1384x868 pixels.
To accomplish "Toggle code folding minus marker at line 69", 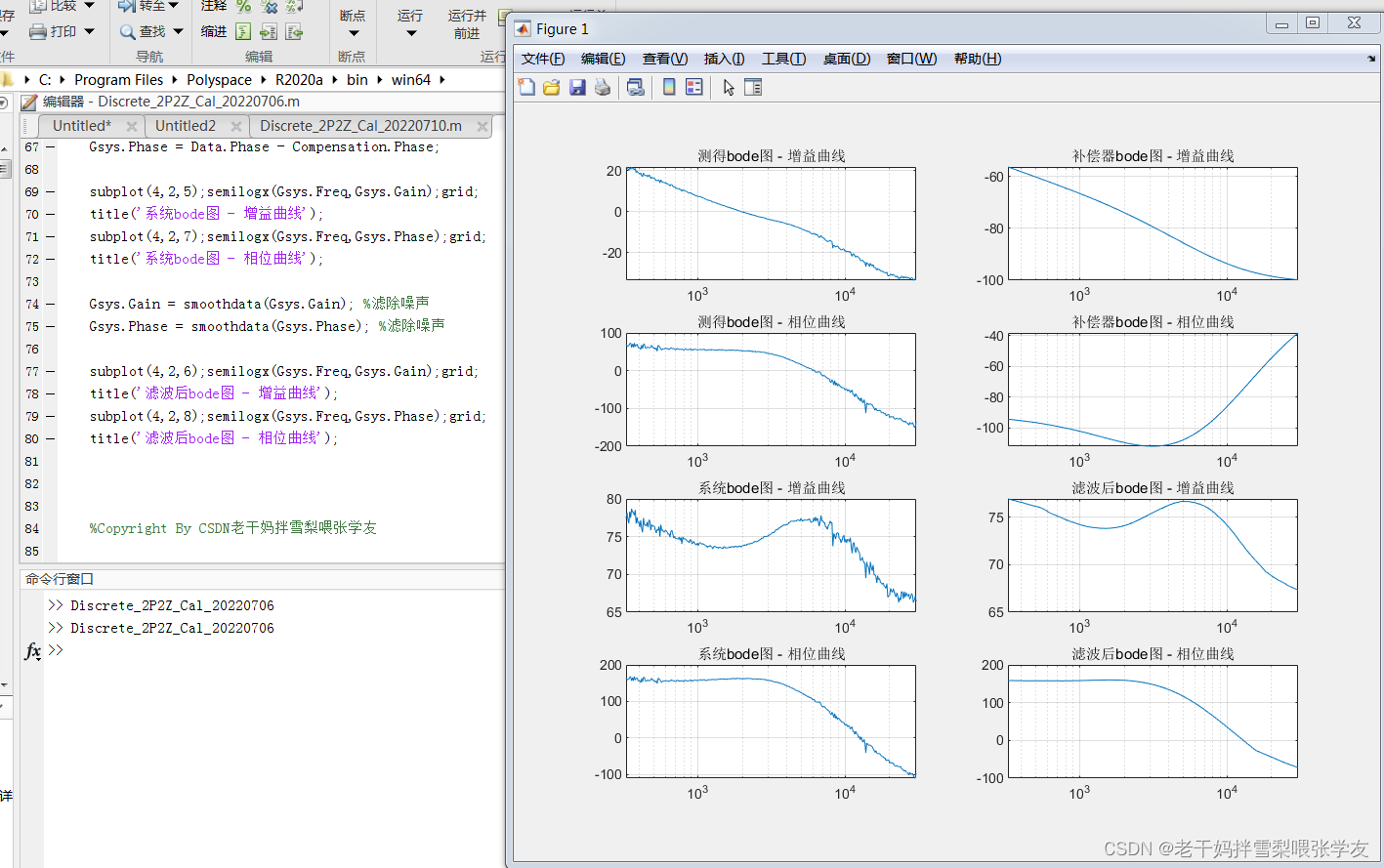I will pos(51,192).
